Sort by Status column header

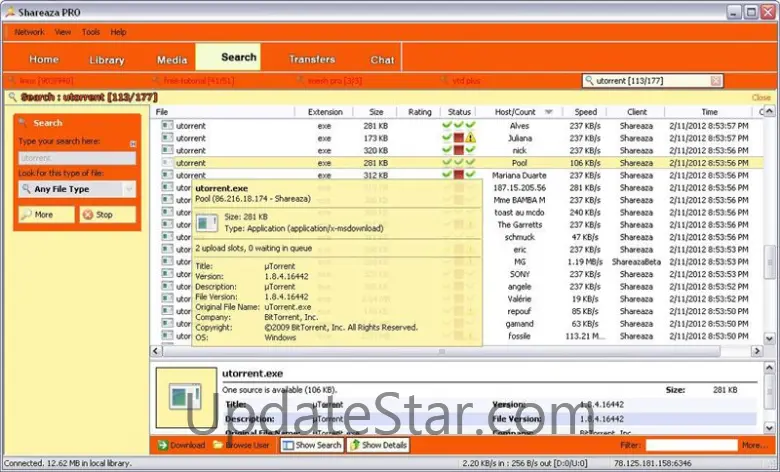[459, 112]
